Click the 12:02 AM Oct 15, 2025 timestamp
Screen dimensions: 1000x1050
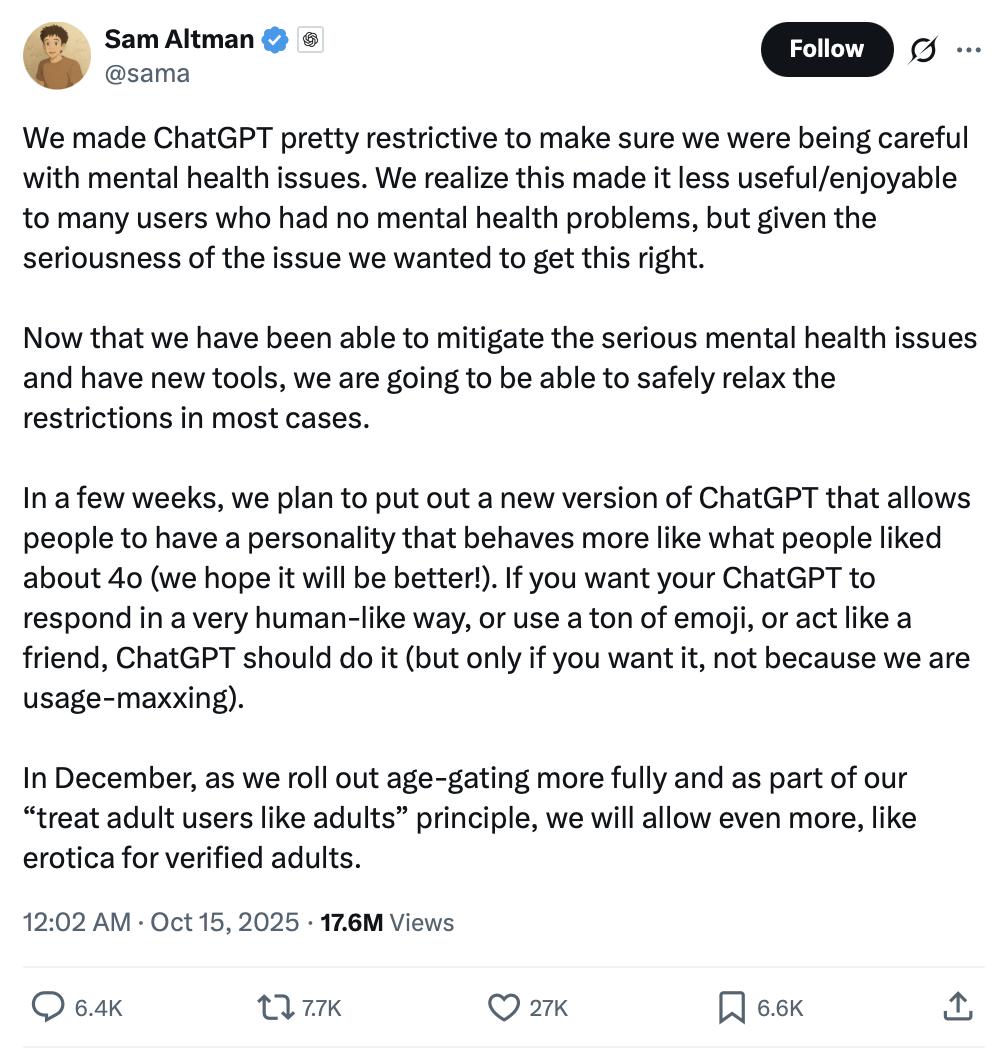[161, 922]
